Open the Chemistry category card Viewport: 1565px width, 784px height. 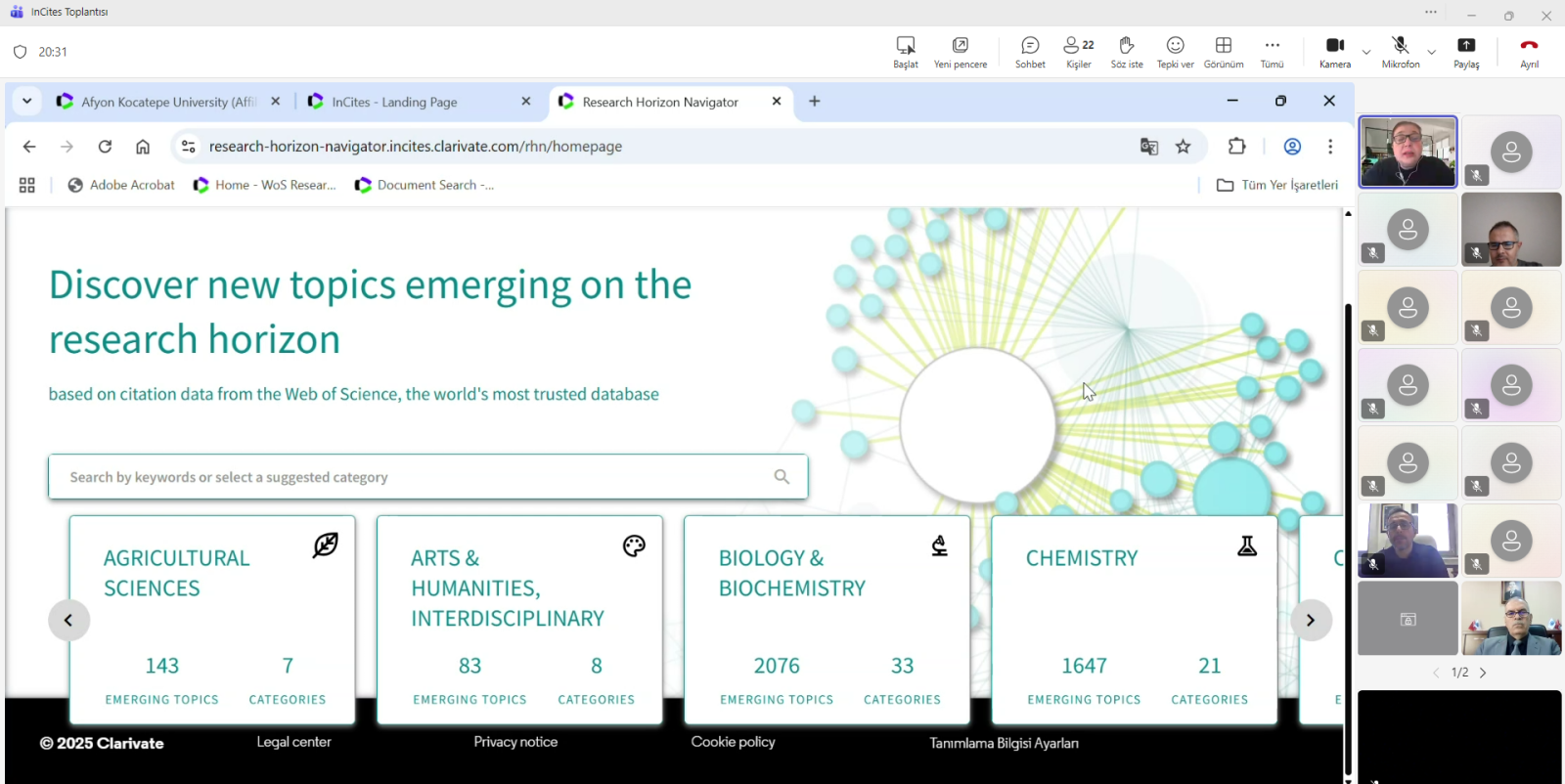pyautogui.click(x=1134, y=620)
